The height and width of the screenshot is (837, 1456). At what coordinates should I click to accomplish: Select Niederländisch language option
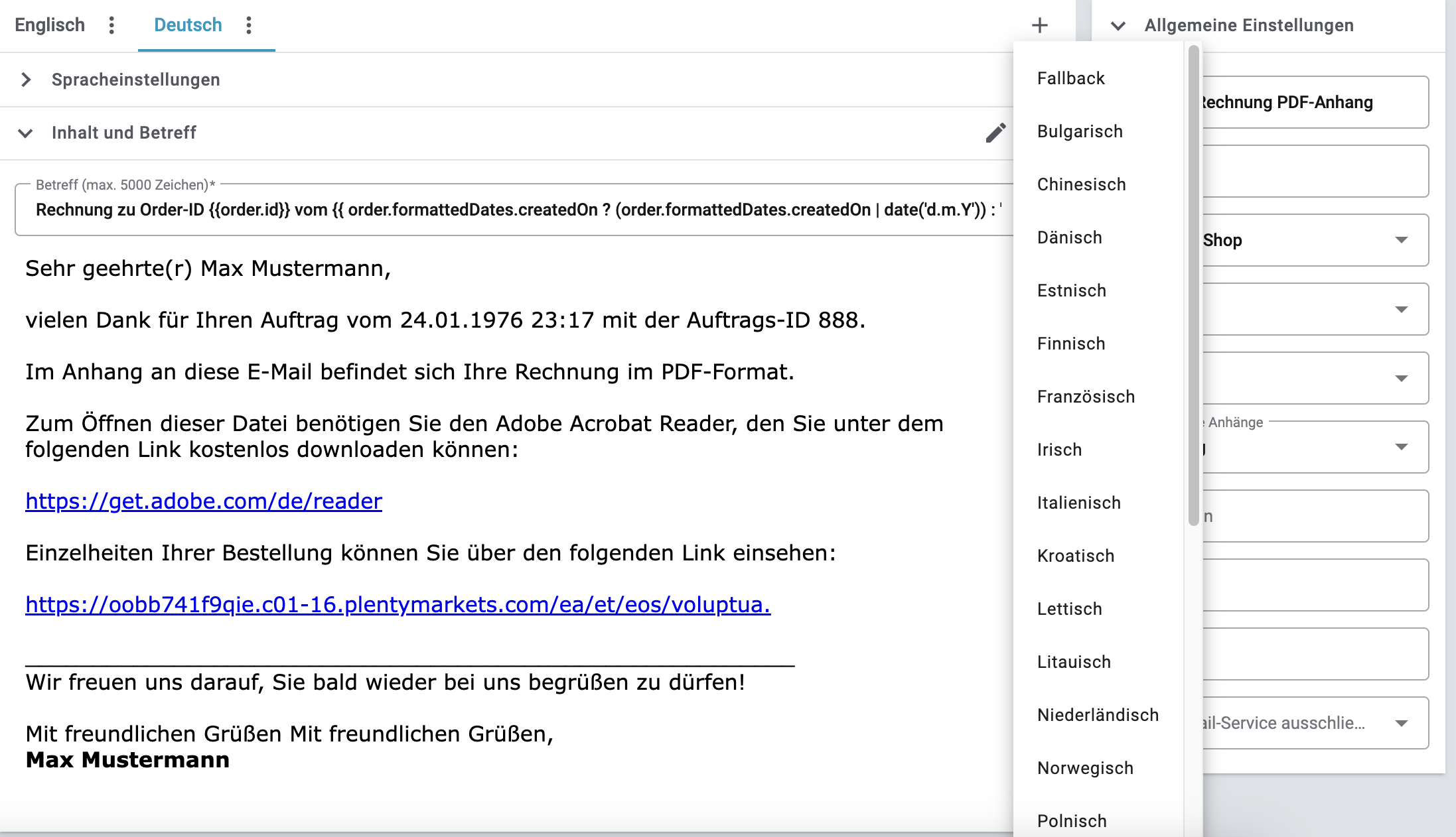click(x=1098, y=715)
